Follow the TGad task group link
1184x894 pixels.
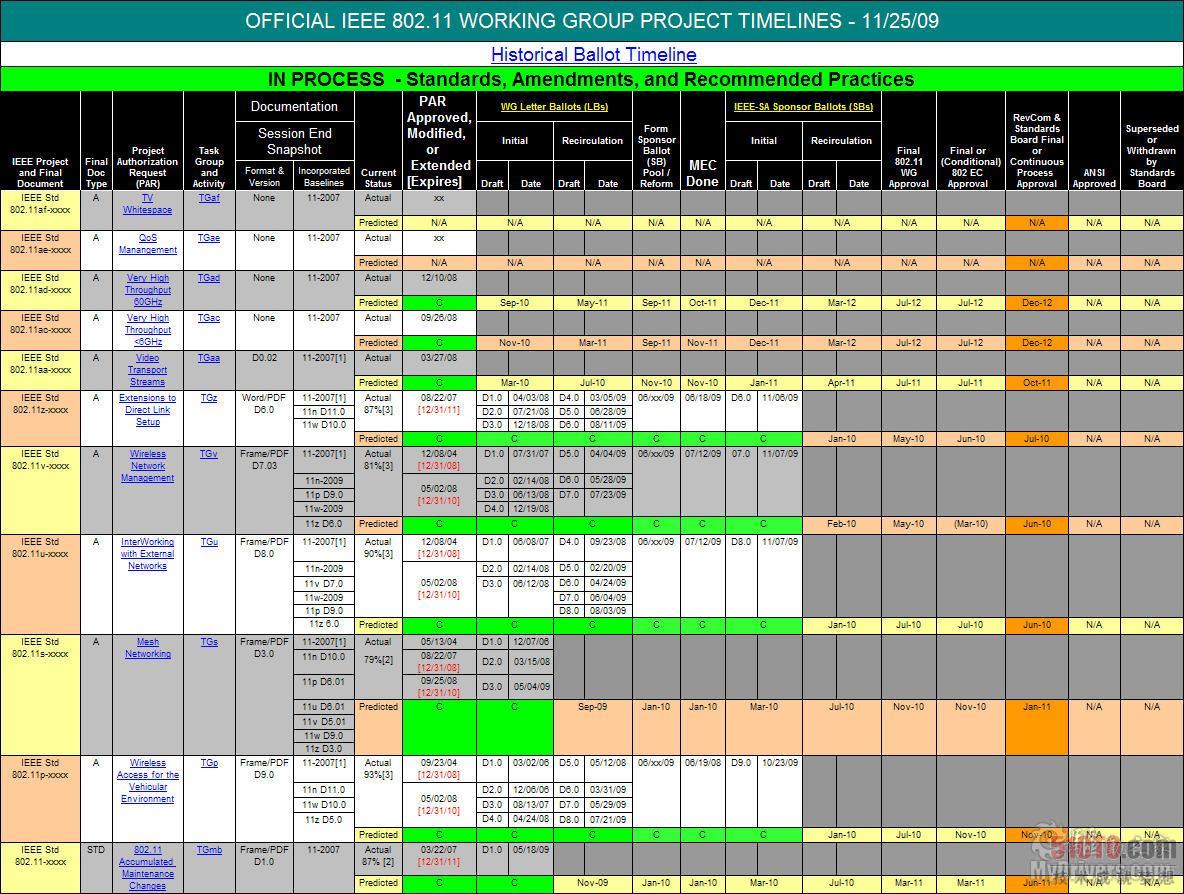pos(209,278)
